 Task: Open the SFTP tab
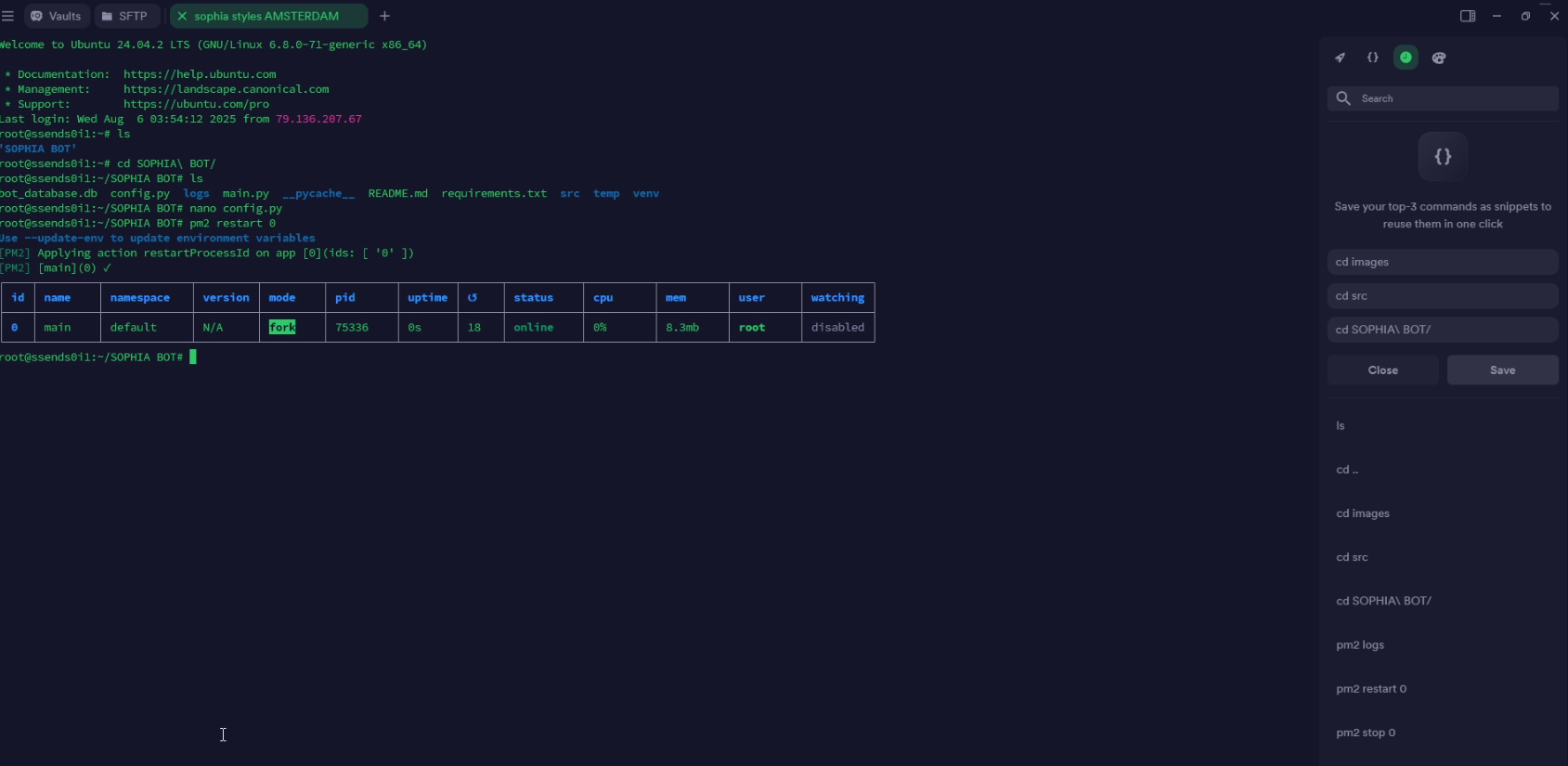coord(125,16)
